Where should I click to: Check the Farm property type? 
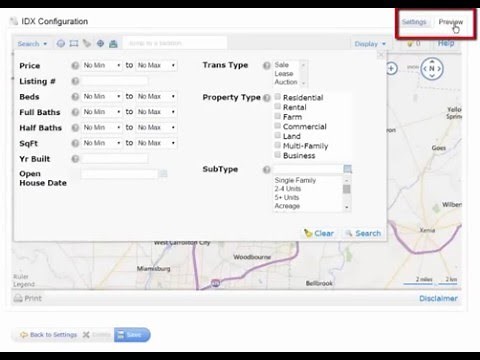[277, 116]
